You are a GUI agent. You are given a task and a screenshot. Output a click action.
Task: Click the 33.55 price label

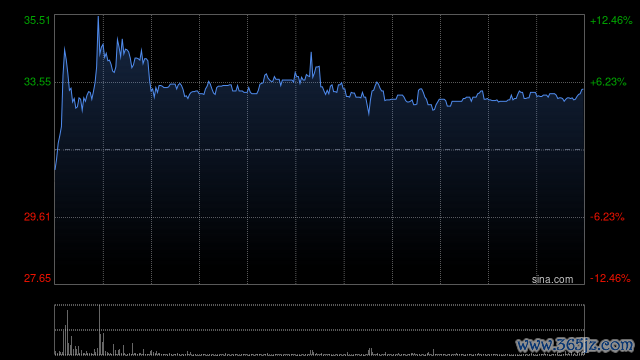coord(37,82)
